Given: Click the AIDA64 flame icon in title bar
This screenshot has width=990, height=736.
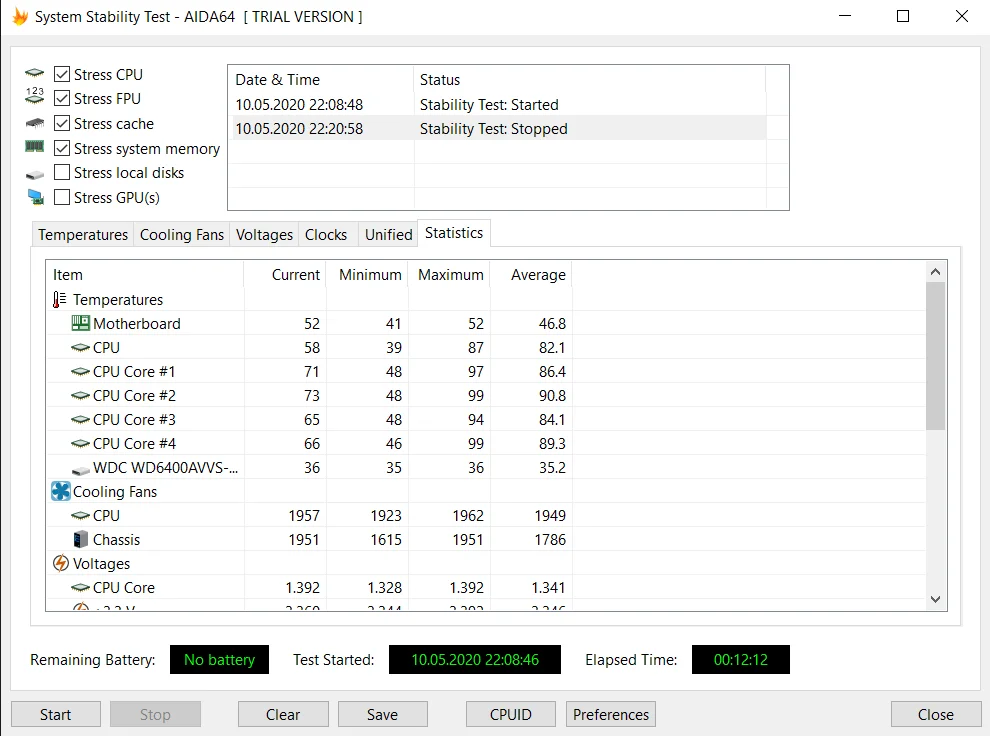Looking at the screenshot, I should point(20,16).
